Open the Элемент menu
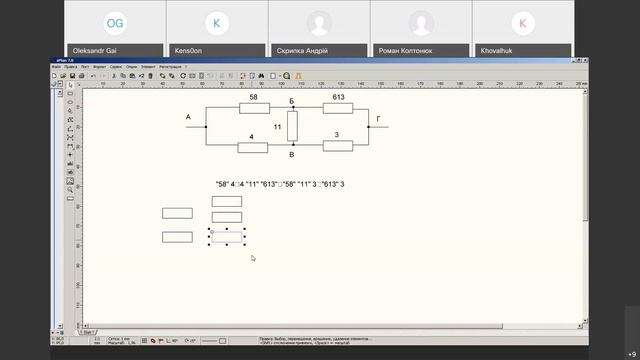The image size is (640, 360). [x=148, y=67]
